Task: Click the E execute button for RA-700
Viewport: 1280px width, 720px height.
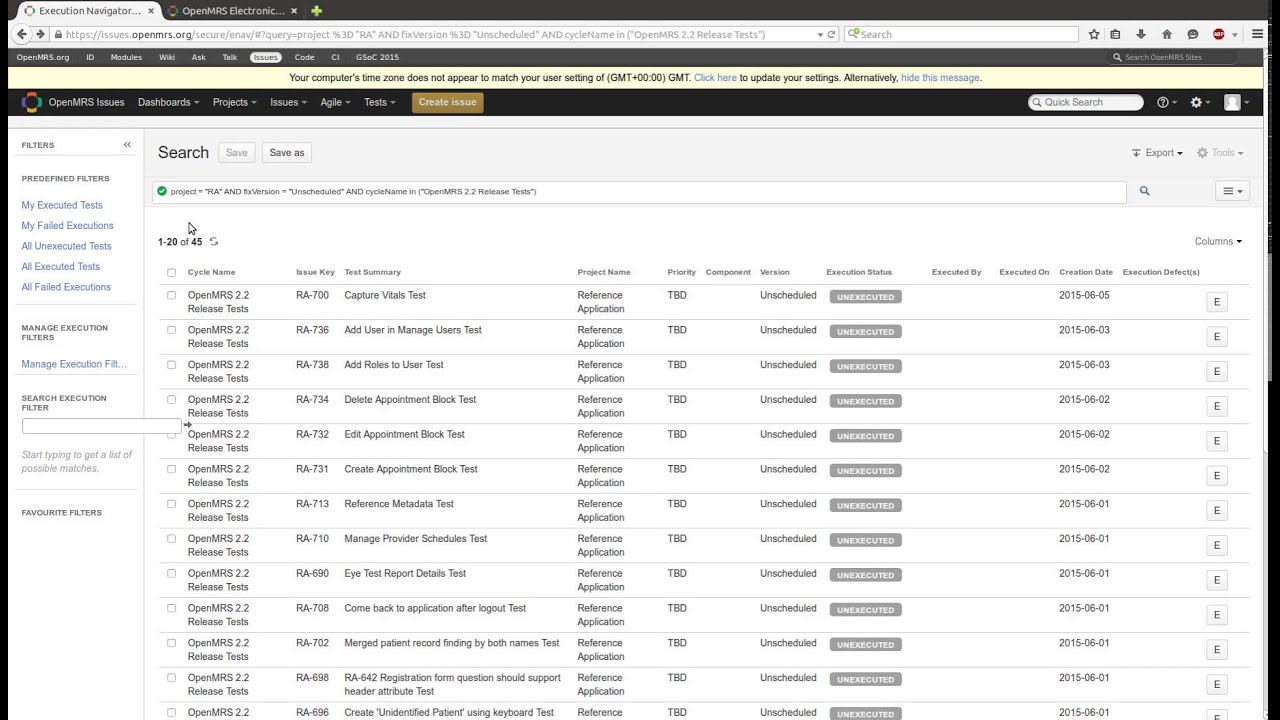Action: pos(1217,302)
